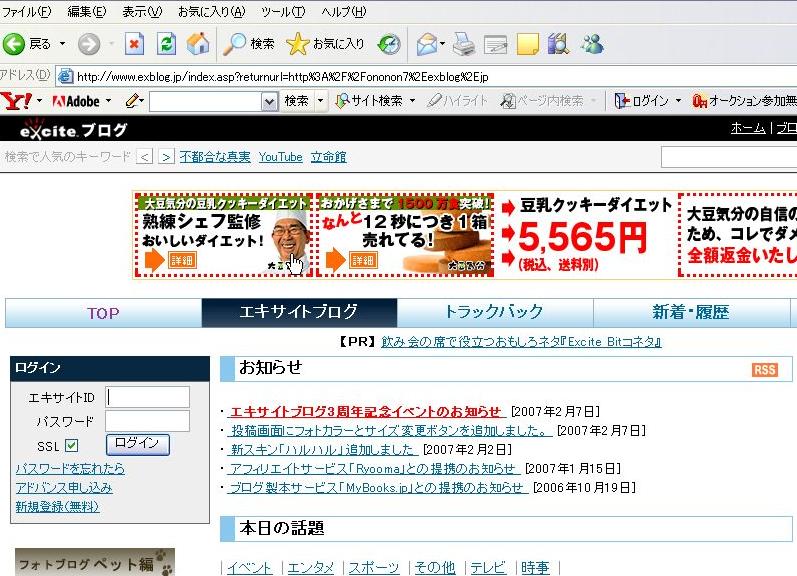Click in the エキサイトID input field

[147, 397]
